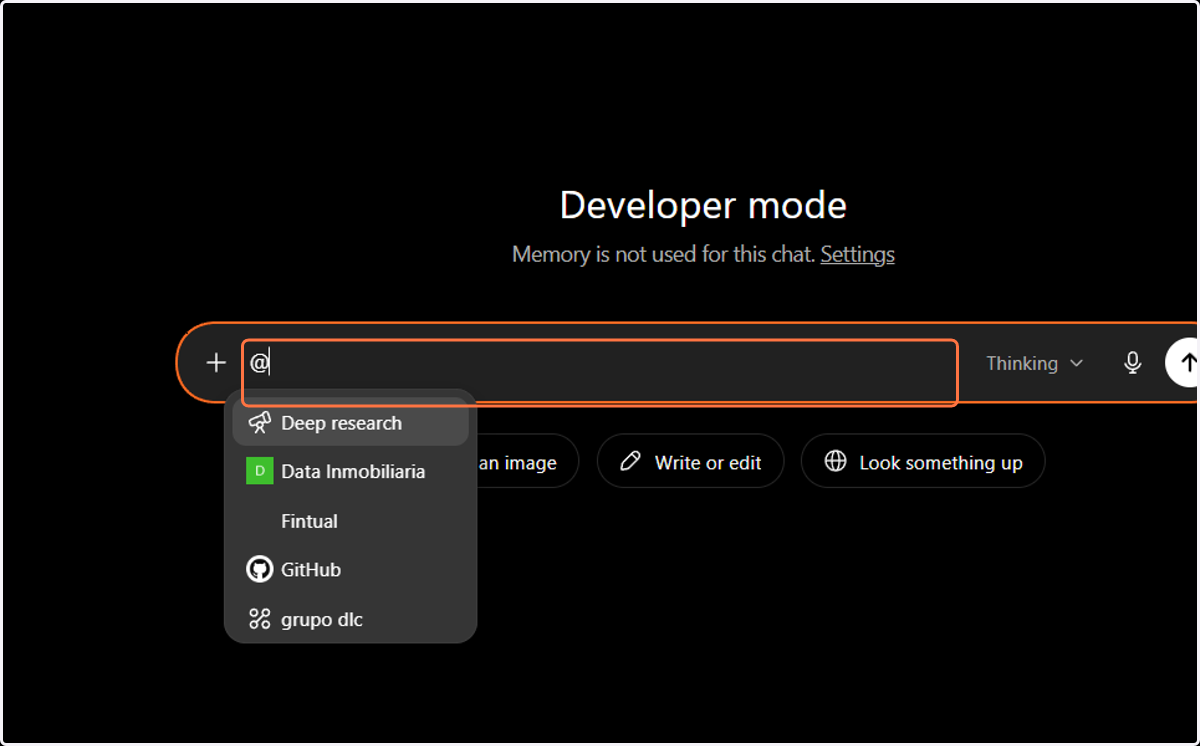This screenshot has width=1200, height=746.
Task: Click the Look something up suggestion button
Action: (923, 461)
